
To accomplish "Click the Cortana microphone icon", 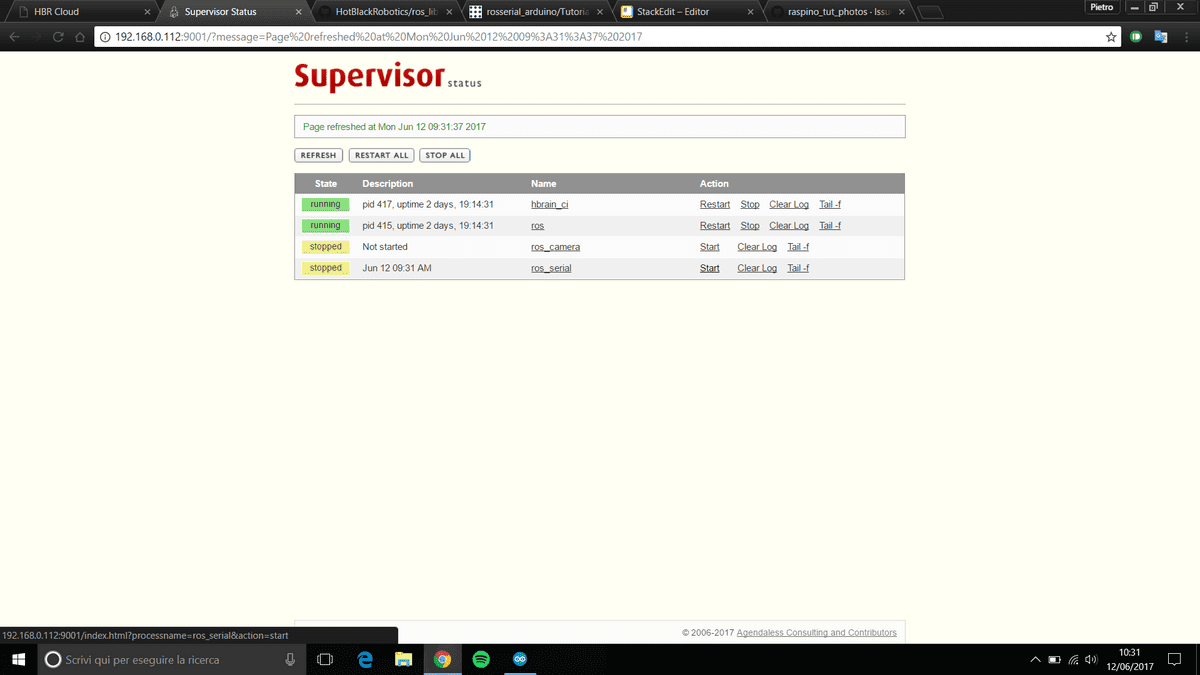I will (290, 659).
